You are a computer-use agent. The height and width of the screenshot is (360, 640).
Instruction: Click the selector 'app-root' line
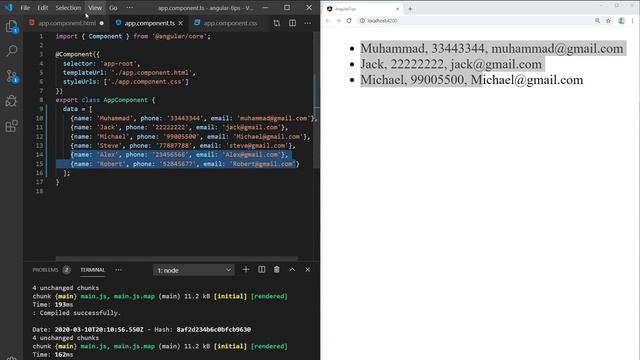pos(101,64)
